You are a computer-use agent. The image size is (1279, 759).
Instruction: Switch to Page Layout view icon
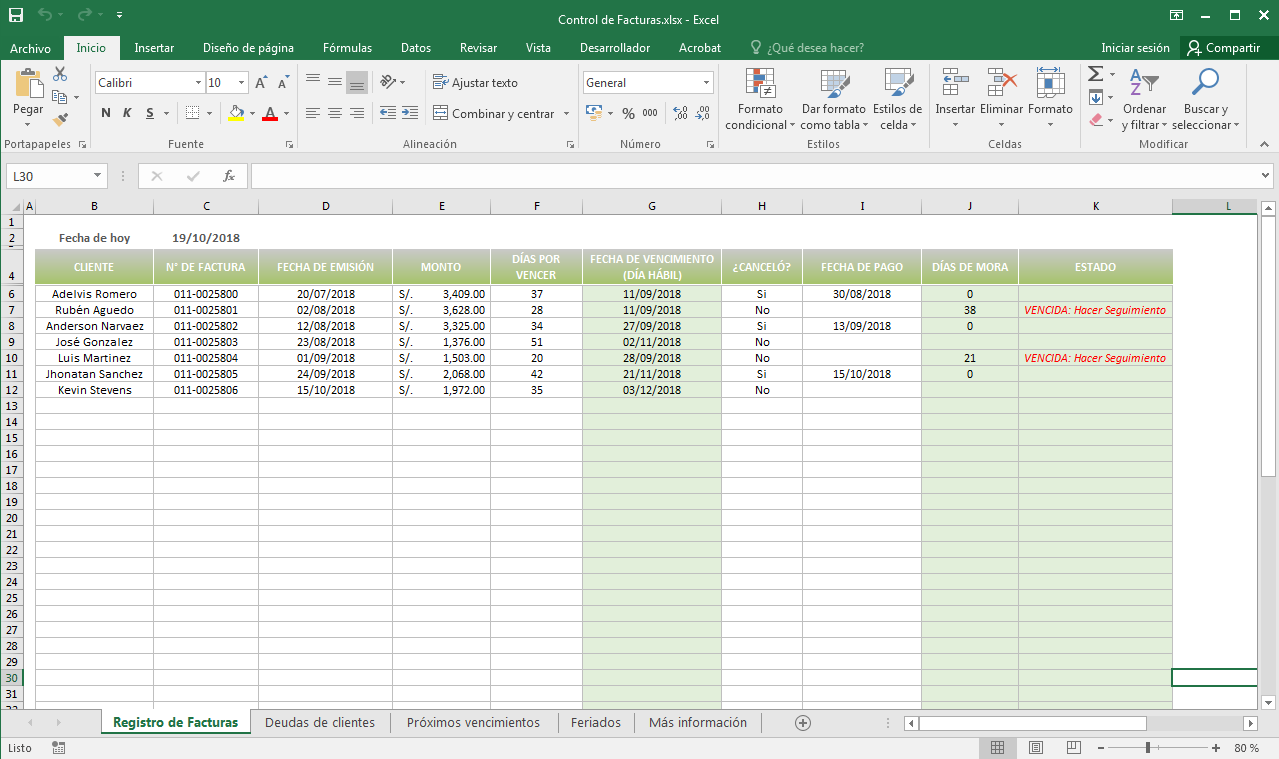(1035, 748)
